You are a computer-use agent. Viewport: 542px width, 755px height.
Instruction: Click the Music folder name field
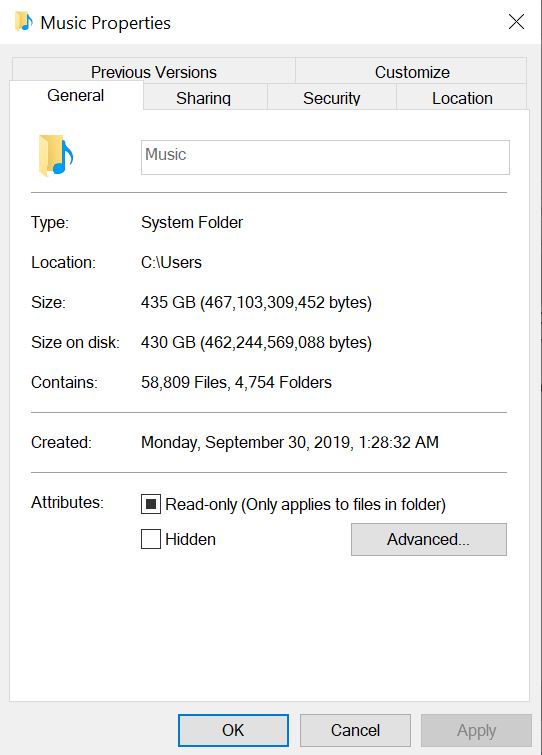point(325,157)
